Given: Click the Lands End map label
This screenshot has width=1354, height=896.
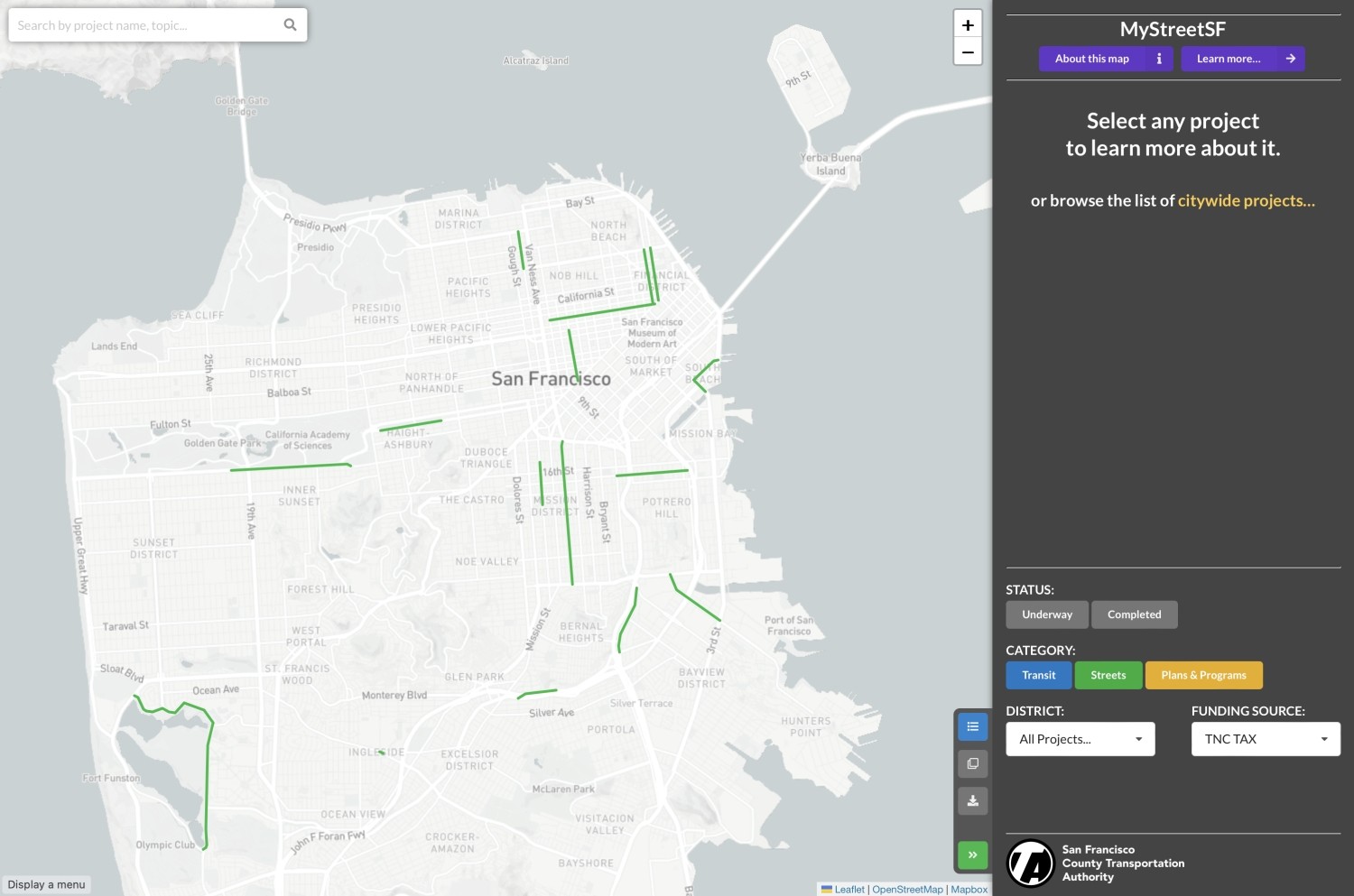Looking at the screenshot, I should (x=114, y=346).
